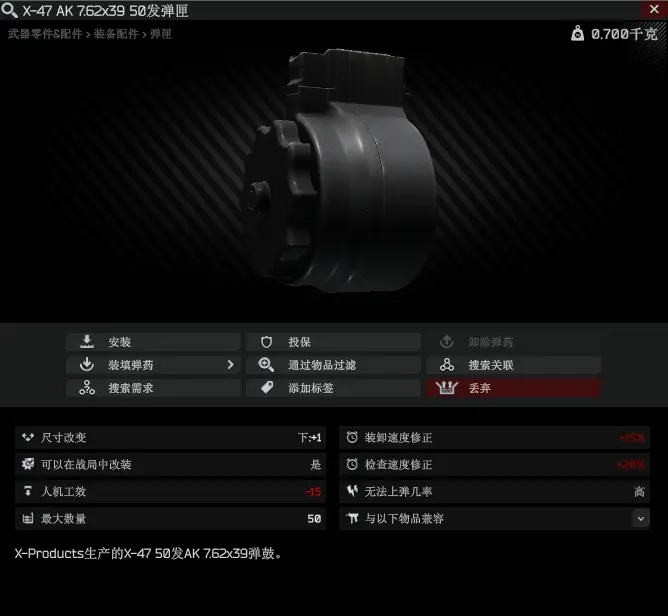The image size is (668, 616).
Task: Click the 3D drum magazine preview
Action: click(341, 170)
